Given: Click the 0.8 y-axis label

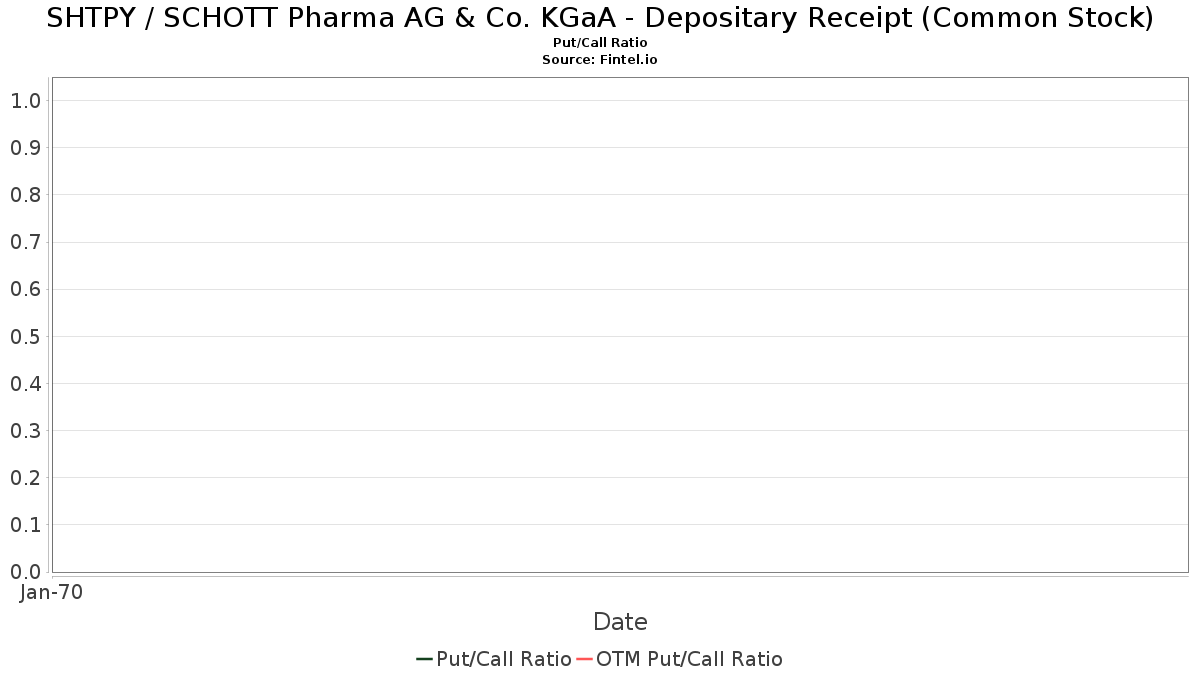Looking at the screenshot, I should click(x=25, y=195).
